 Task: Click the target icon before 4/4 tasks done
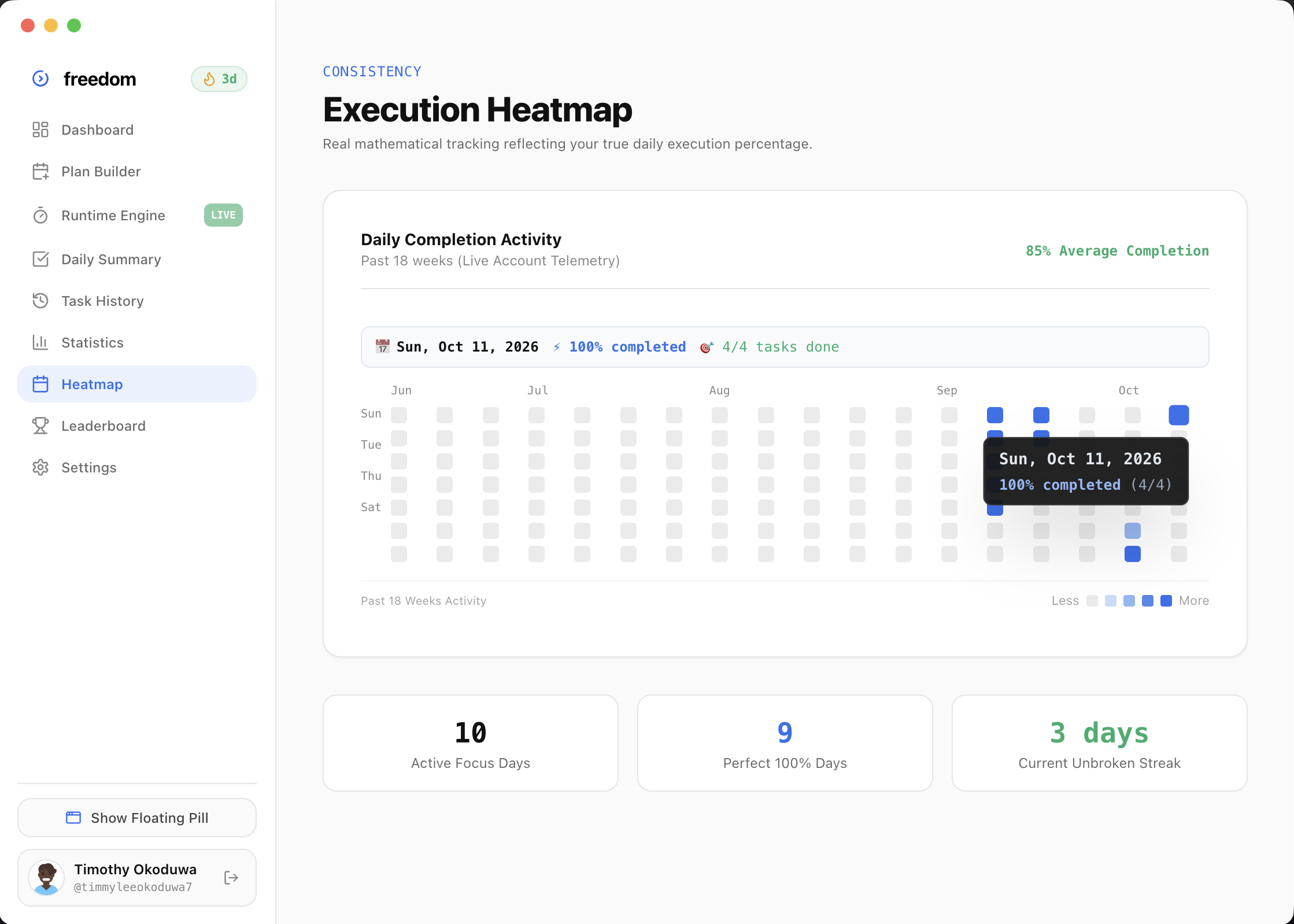707,347
